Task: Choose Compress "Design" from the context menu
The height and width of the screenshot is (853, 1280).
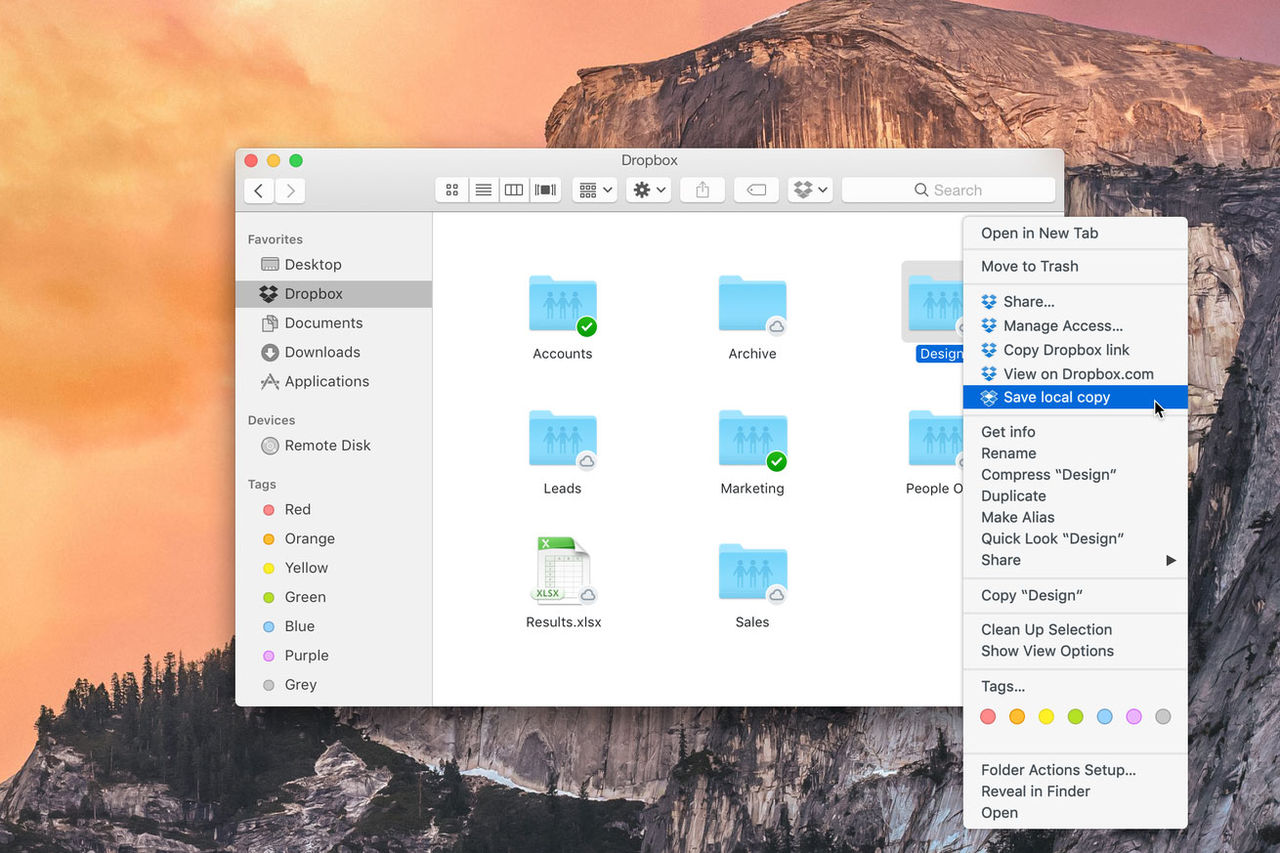Action: tap(1046, 474)
